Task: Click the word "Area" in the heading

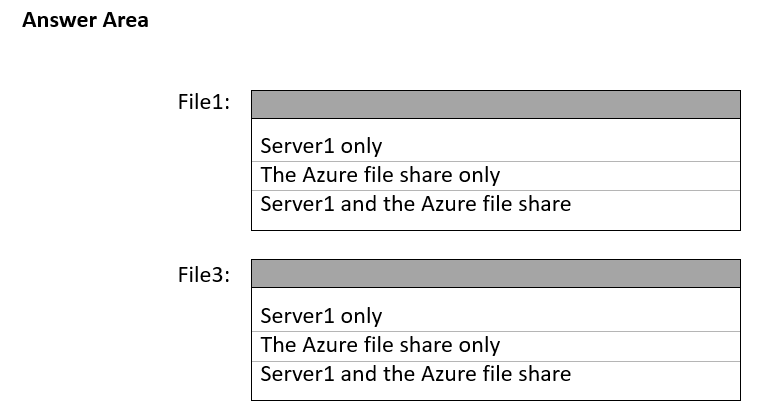Action: pos(125,20)
